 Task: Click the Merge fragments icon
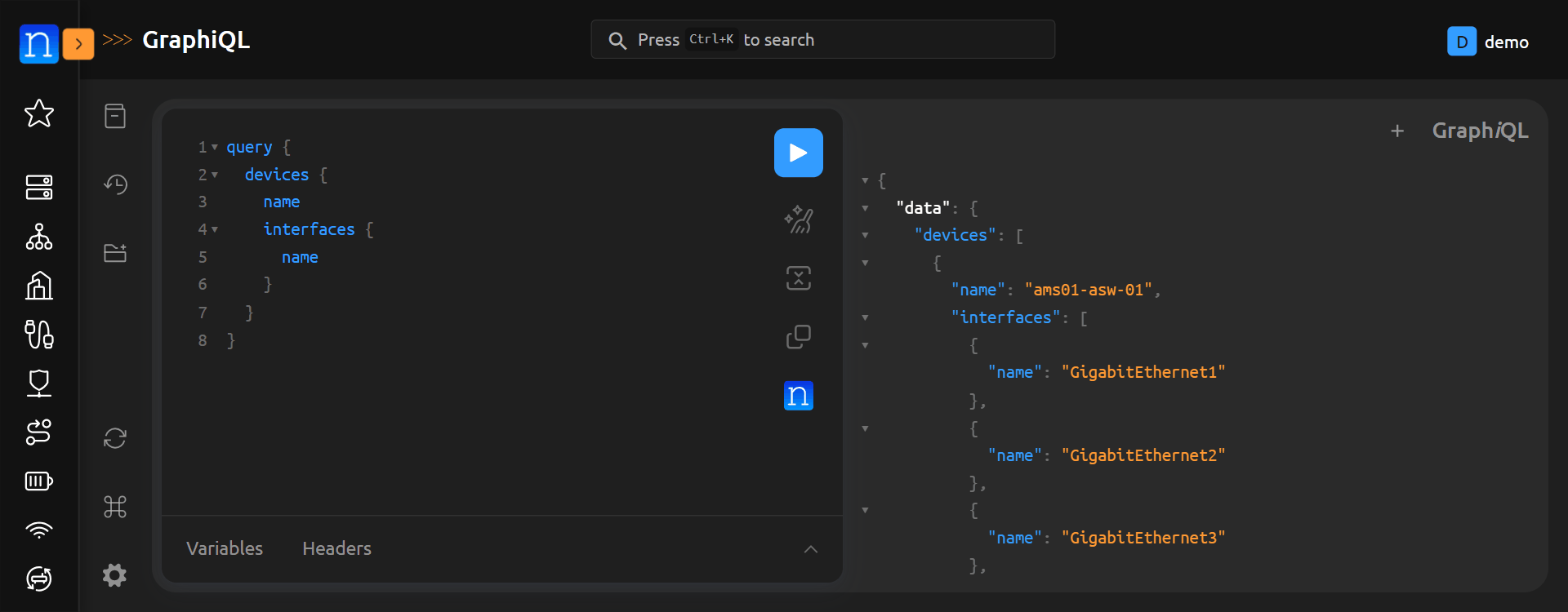pyautogui.click(x=798, y=278)
